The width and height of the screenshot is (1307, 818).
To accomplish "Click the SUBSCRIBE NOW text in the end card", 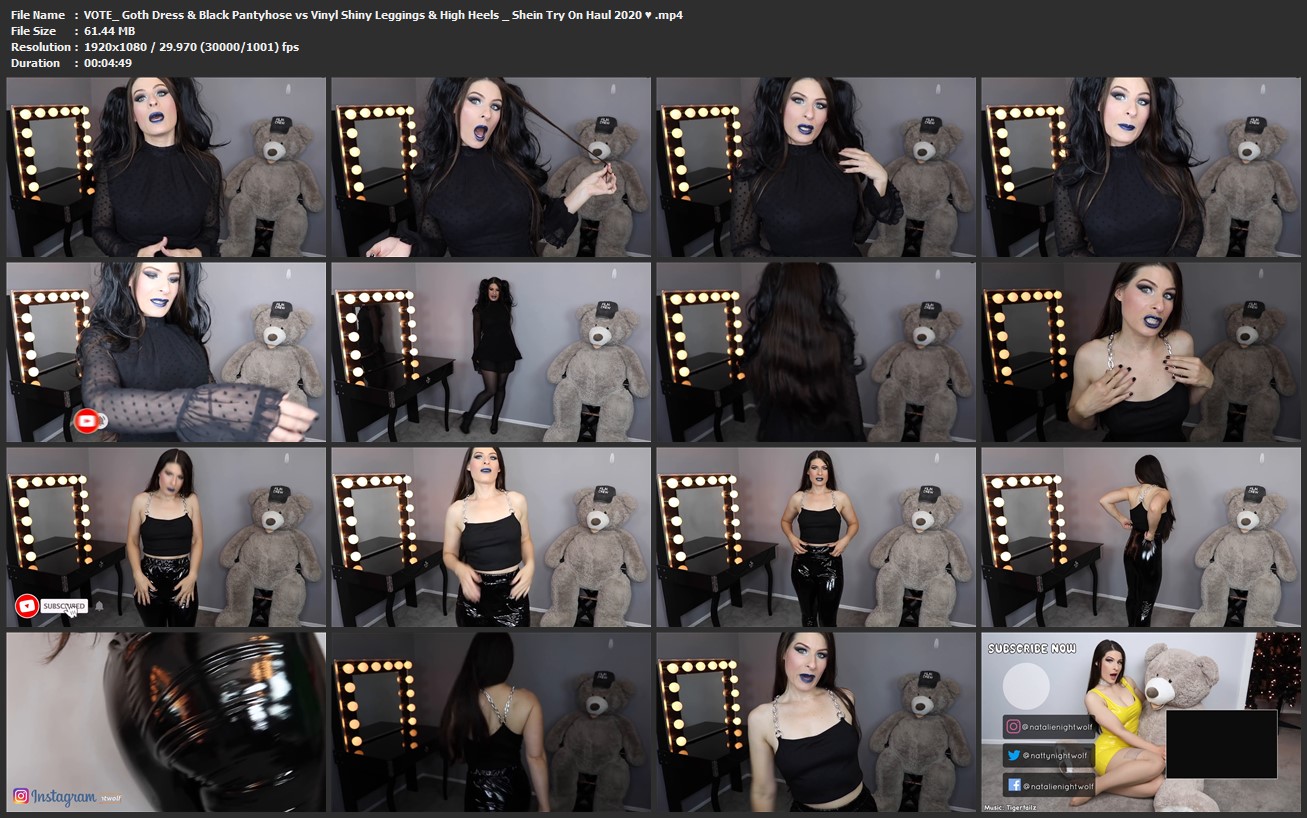I will 1032,649.
